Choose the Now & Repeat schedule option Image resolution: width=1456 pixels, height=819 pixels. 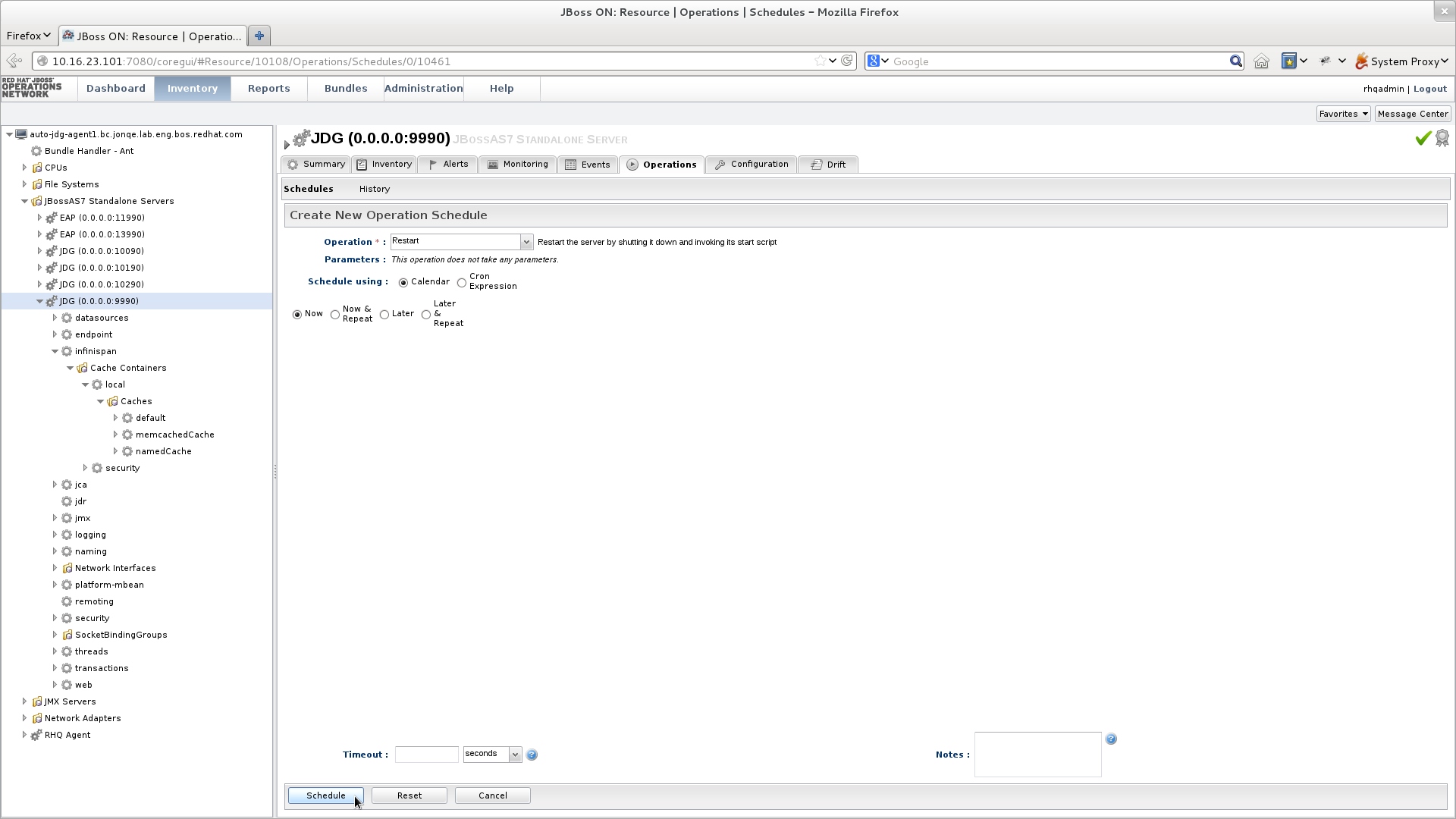335,315
